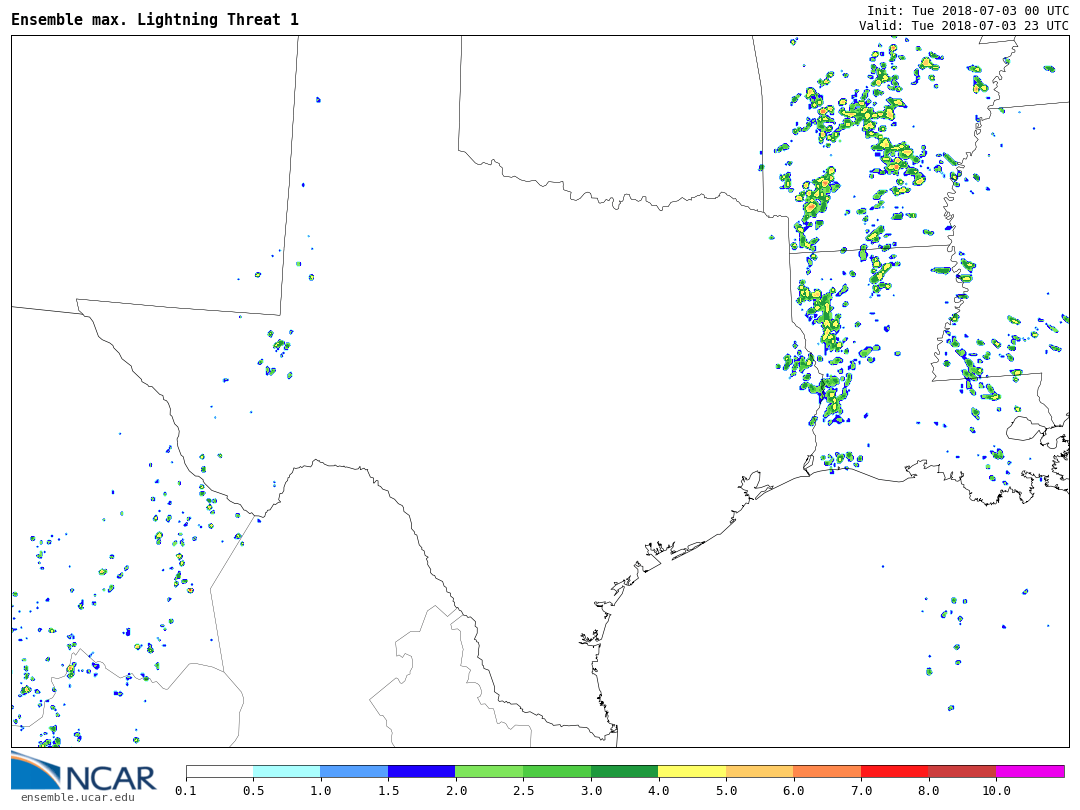This screenshot has width=1080, height=810.
Task: Open the ensemble.ucar.edu link text
Action: [x=77, y=797]
